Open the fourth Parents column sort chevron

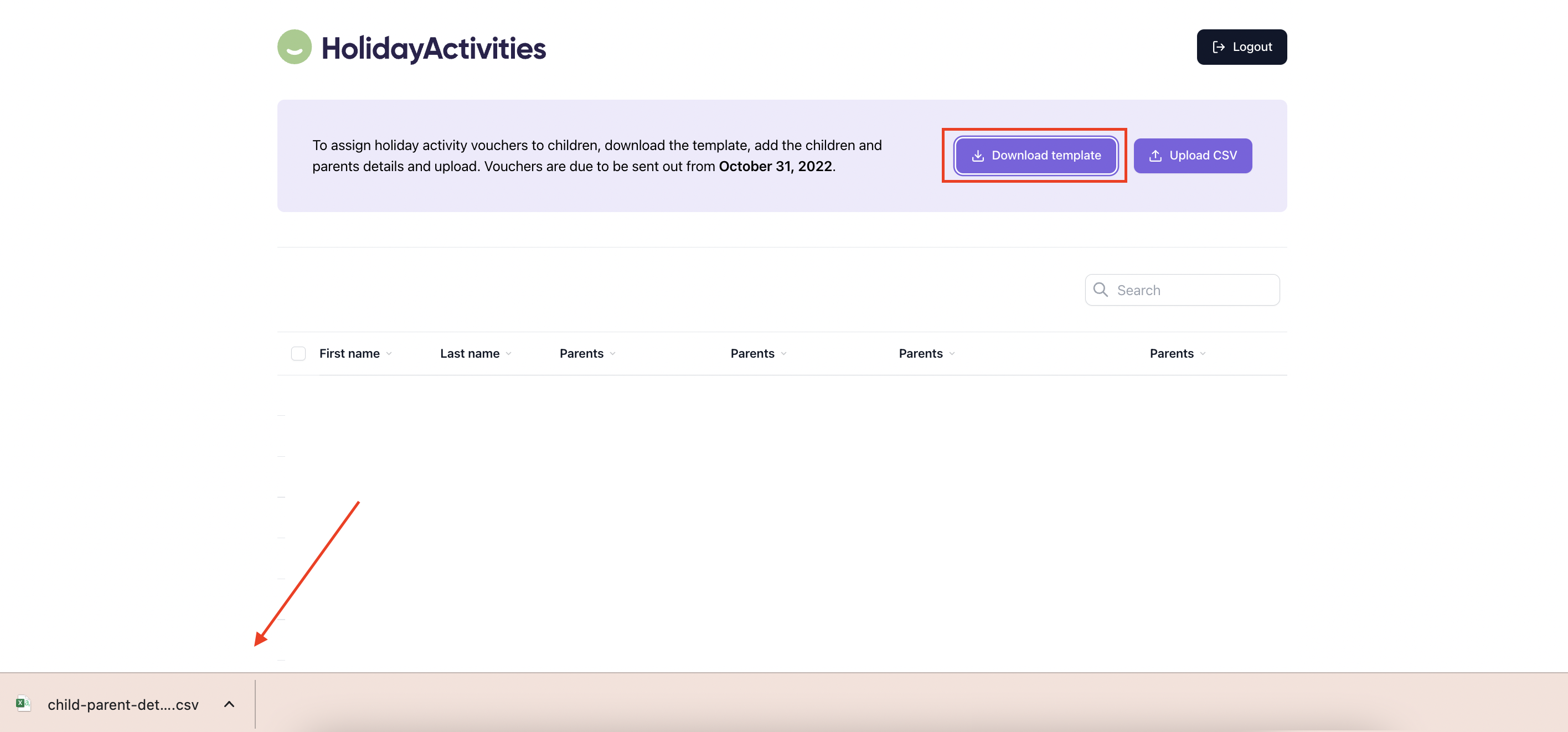1202,354
